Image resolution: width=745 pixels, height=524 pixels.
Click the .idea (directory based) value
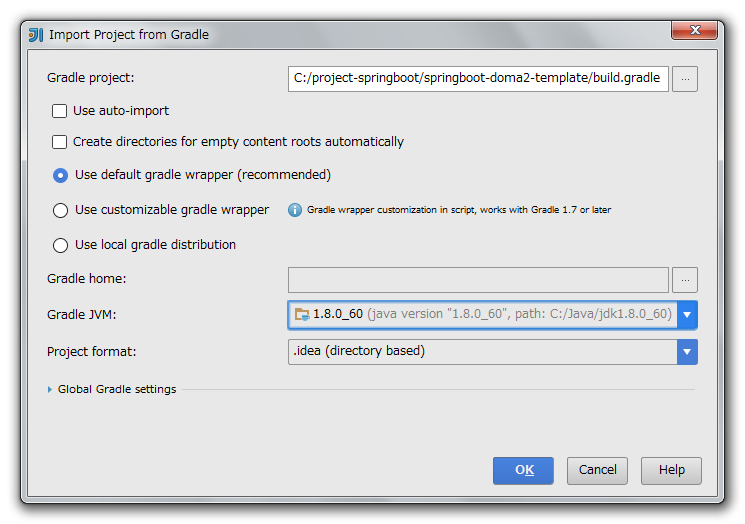pyautogui.click(x=359, y=351)
